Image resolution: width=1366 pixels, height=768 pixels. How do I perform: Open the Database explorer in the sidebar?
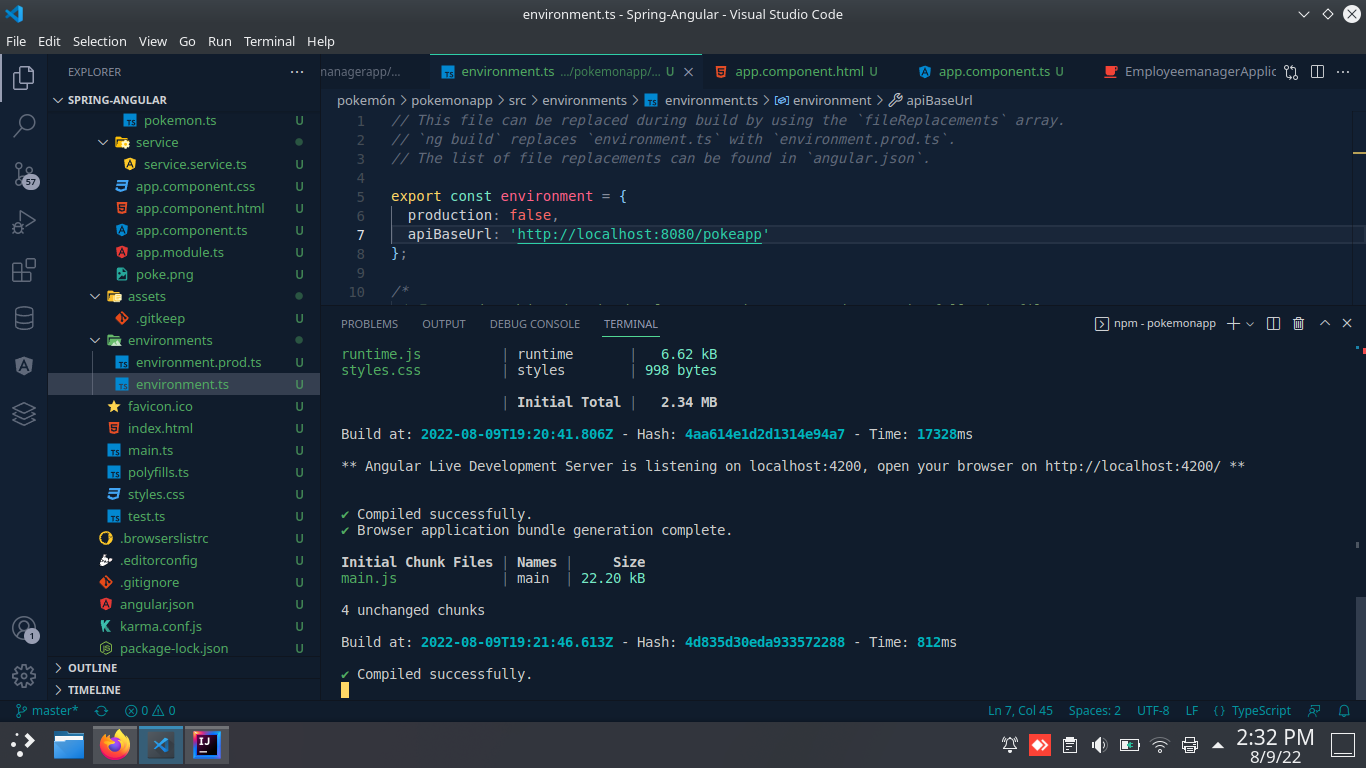[24, 318]
